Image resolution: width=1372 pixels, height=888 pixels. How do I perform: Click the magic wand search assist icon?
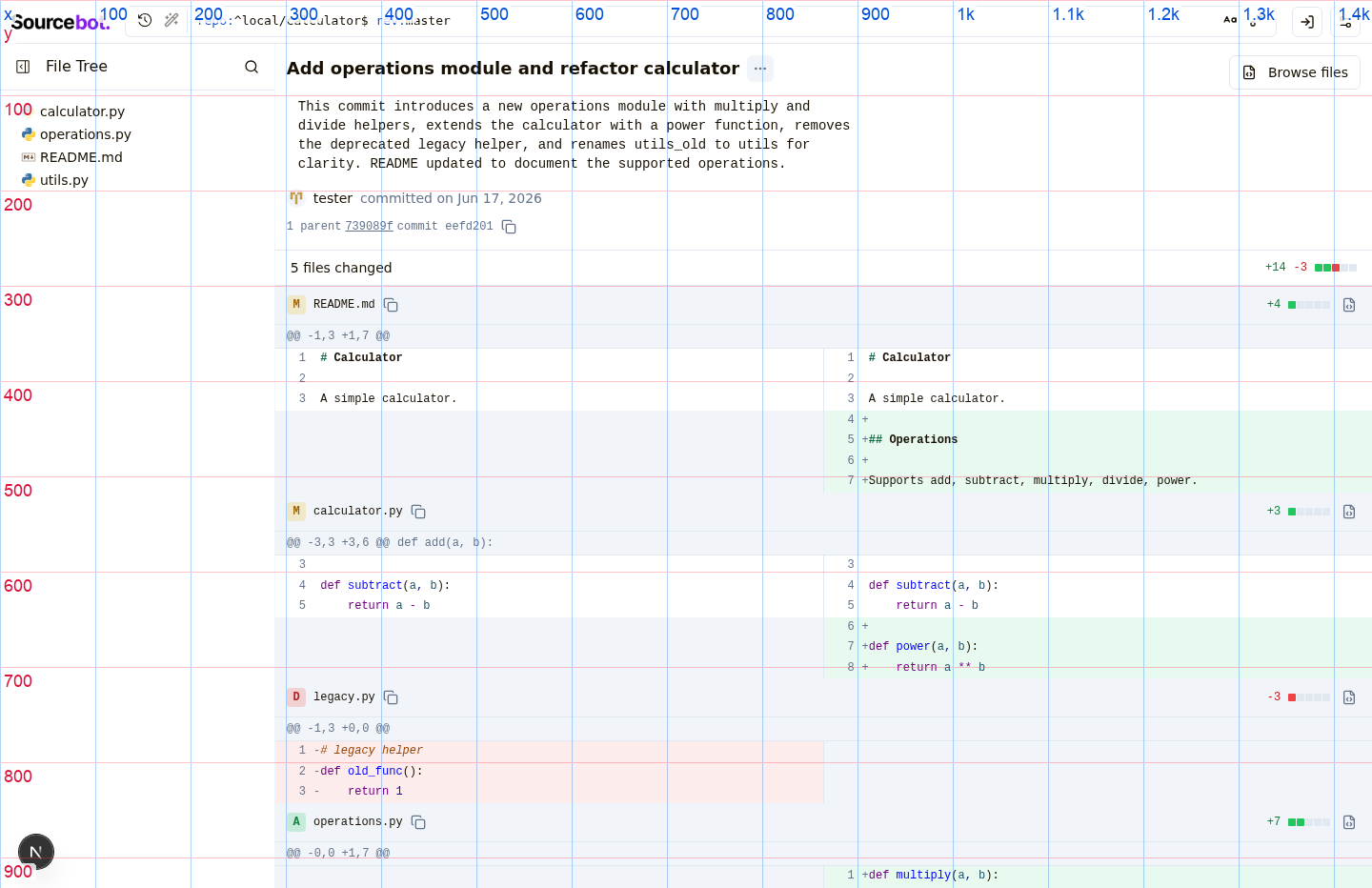click(171, 20)
